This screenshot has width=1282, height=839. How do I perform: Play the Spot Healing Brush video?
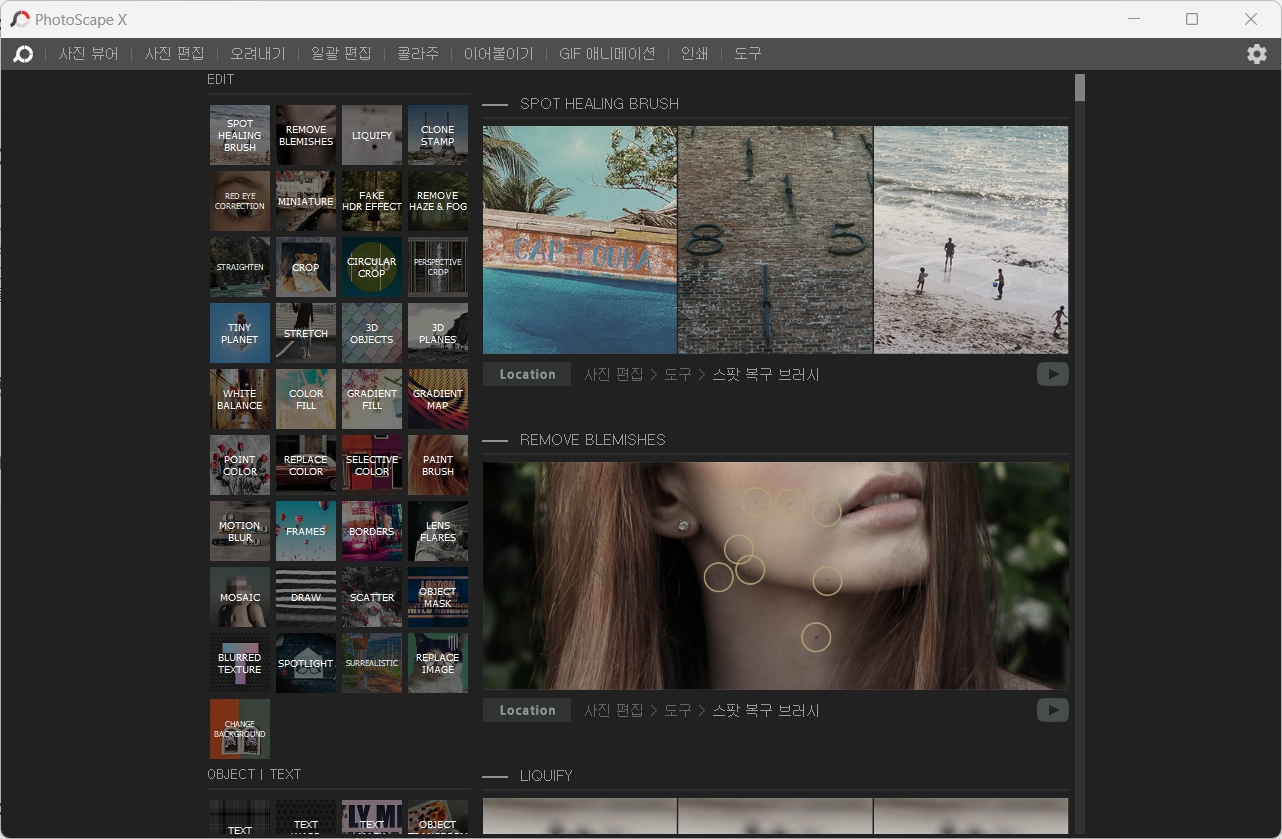[1052, 374]
